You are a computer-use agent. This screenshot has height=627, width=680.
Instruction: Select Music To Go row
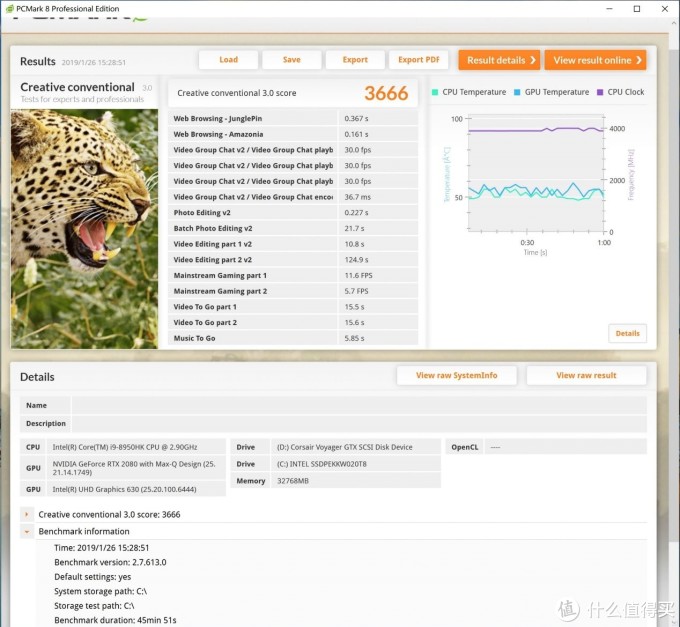(x=293, y=338)
